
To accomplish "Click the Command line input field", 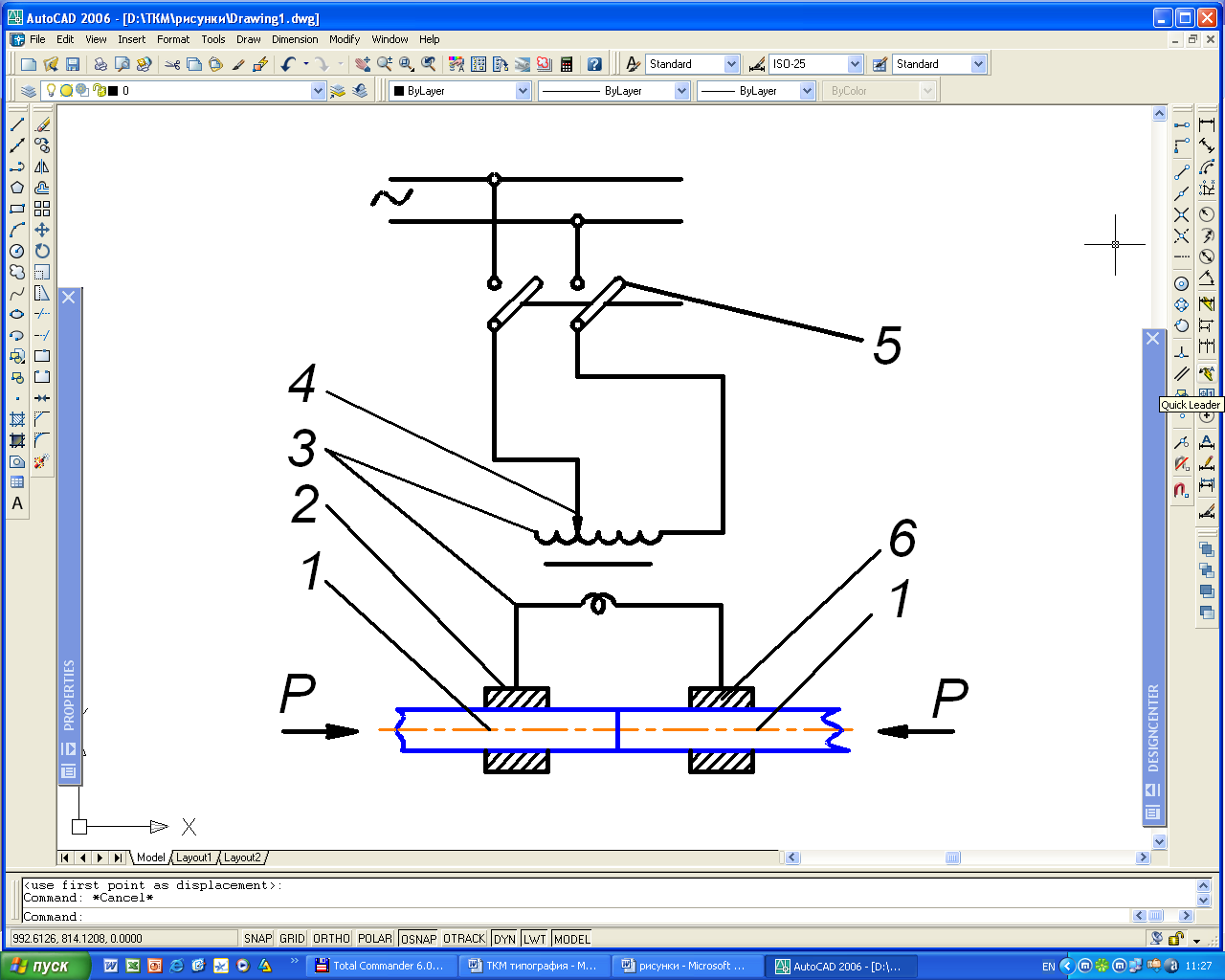I will pos(574,916).
